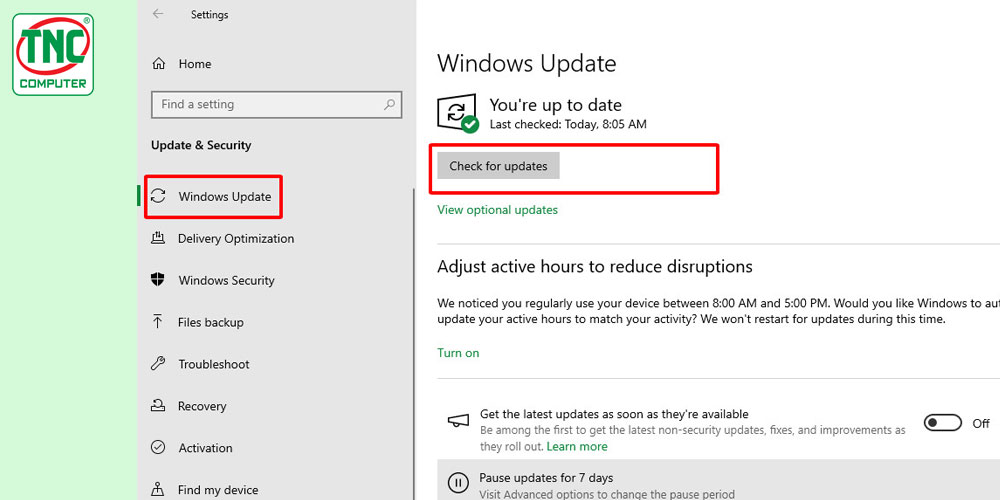Open Troubleshoot section

point(214,364)
